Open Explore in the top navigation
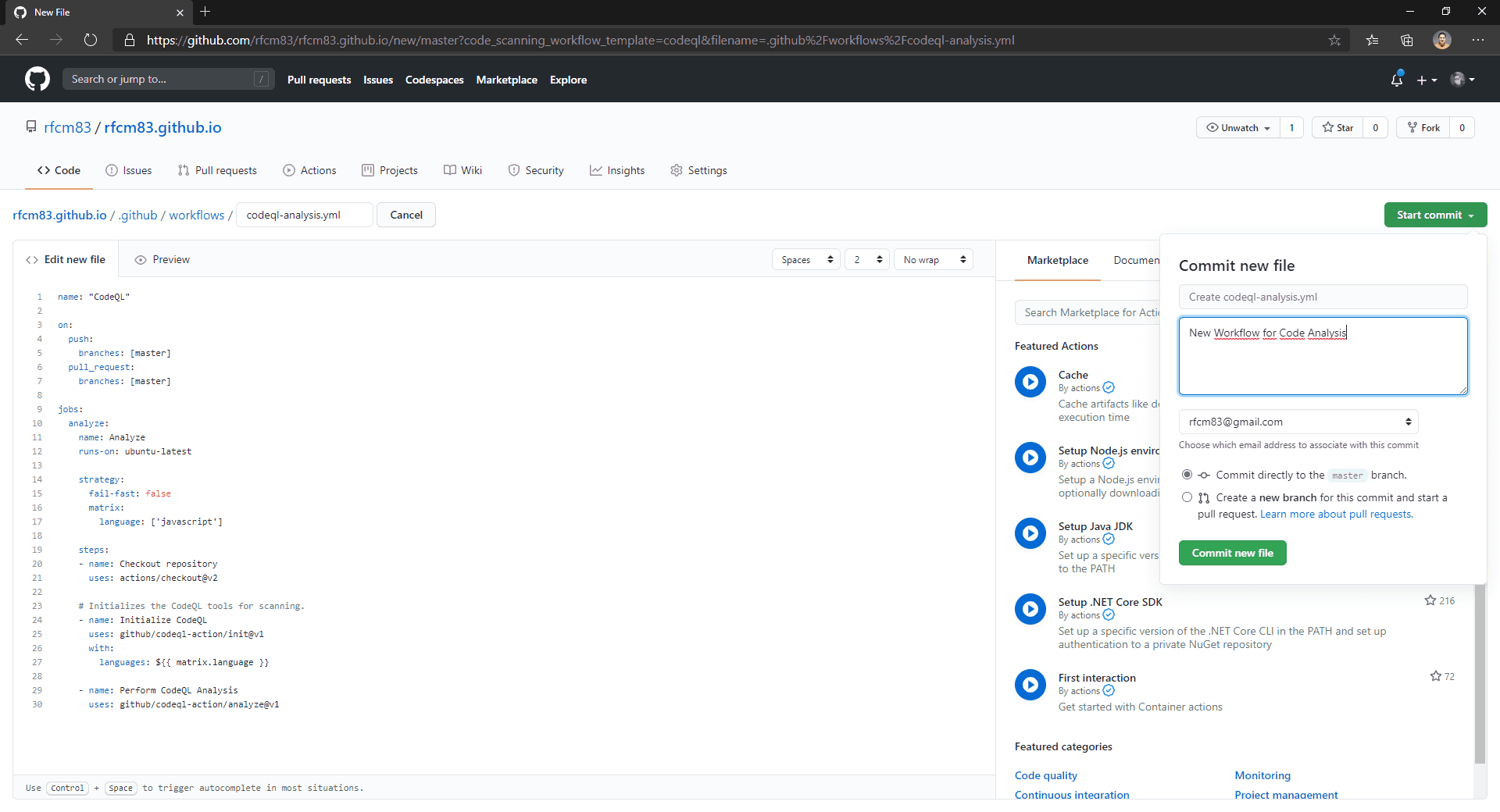The image size is (1500, 812). [x=568, y=80]
